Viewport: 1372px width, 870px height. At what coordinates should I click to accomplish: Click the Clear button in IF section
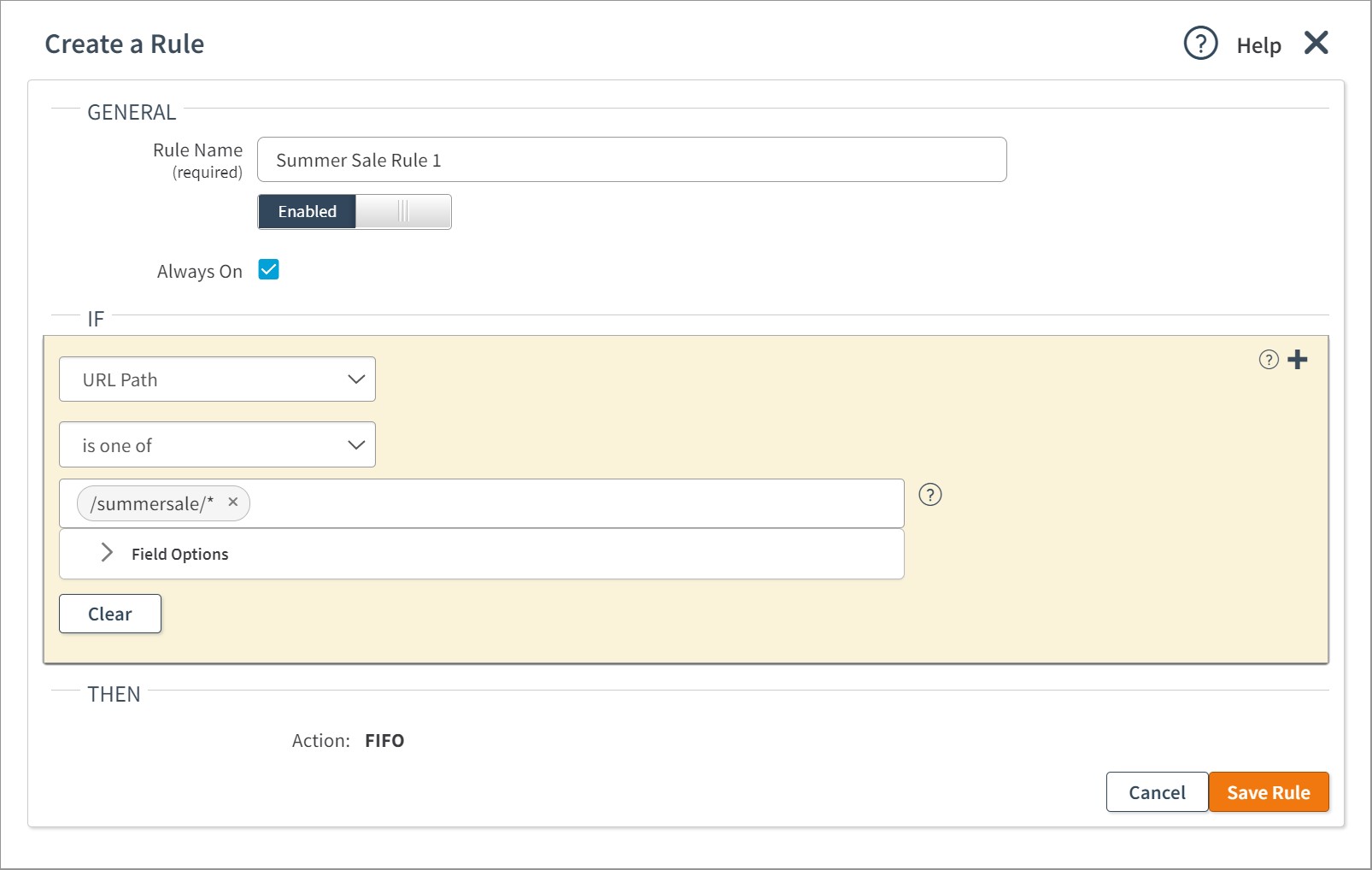(110, 614)
